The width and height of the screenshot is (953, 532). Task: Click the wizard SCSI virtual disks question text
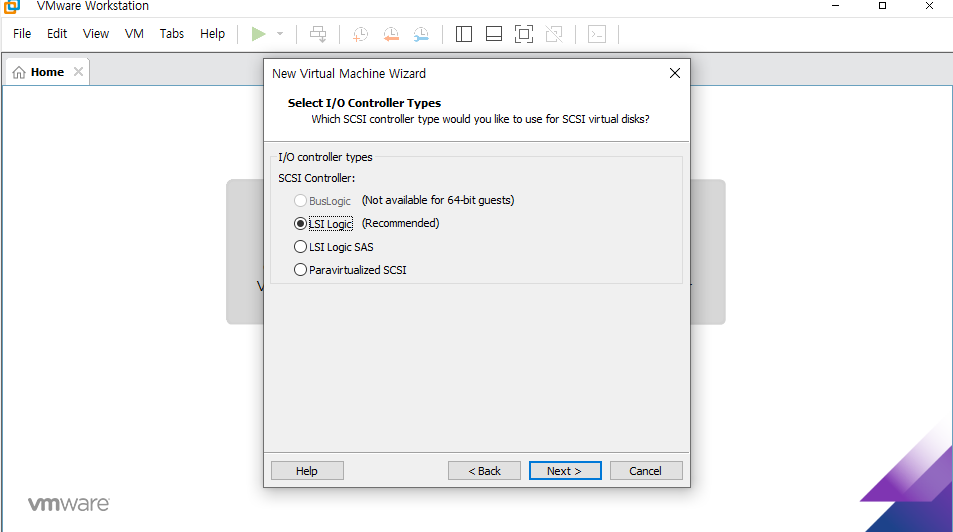[x=480, y=119]
